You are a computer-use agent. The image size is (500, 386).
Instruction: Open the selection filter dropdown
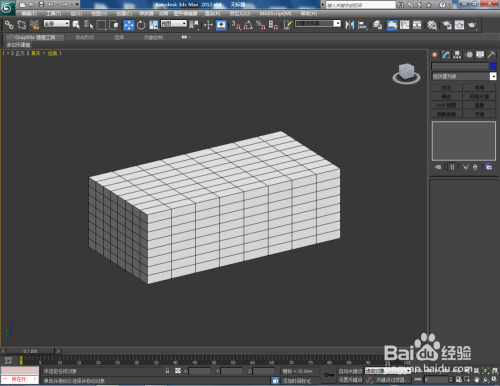(57, 24)
